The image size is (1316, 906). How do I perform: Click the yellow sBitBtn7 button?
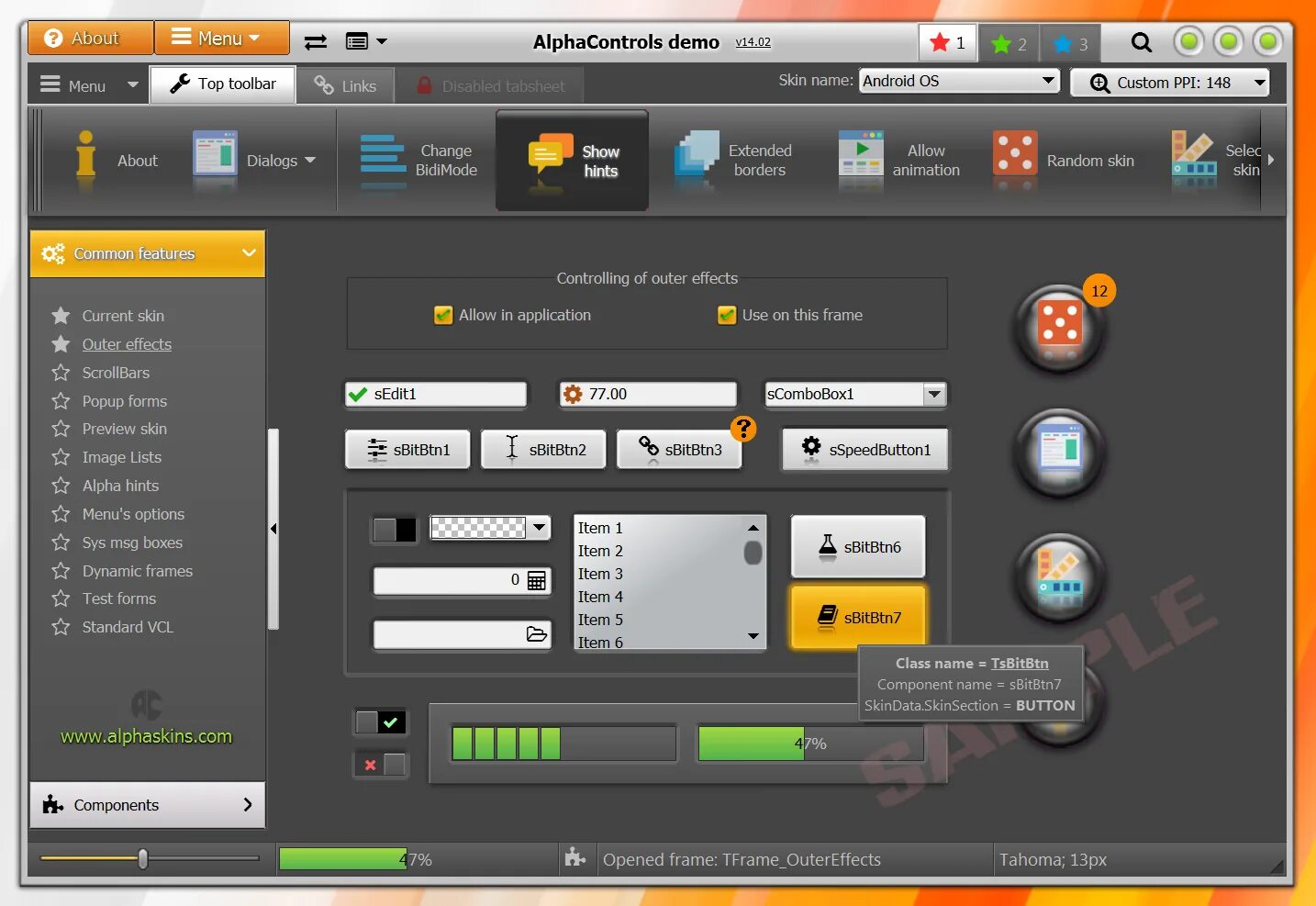(858, 618)
